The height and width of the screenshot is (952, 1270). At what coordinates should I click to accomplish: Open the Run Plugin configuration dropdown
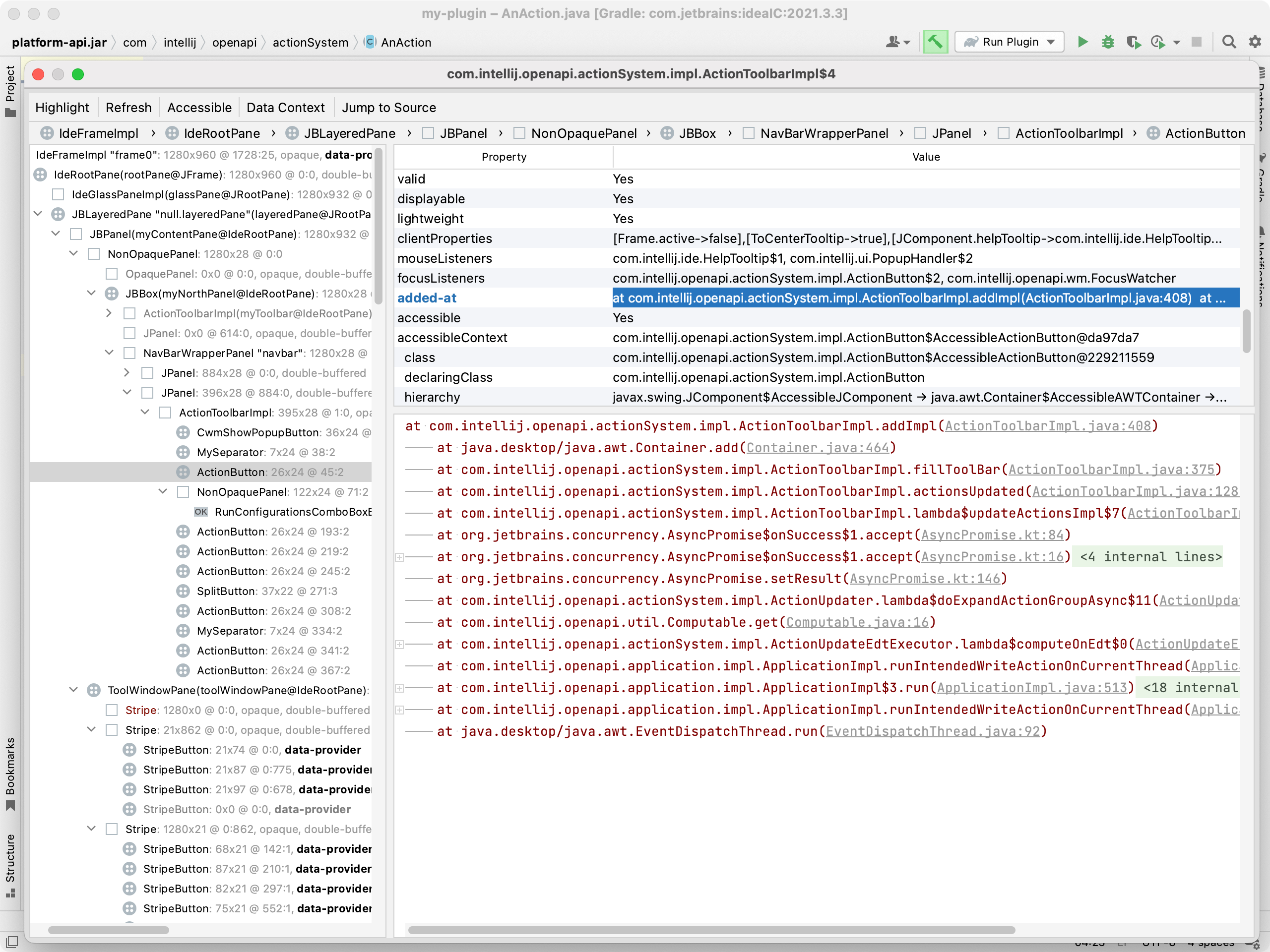click(1010, 42)
